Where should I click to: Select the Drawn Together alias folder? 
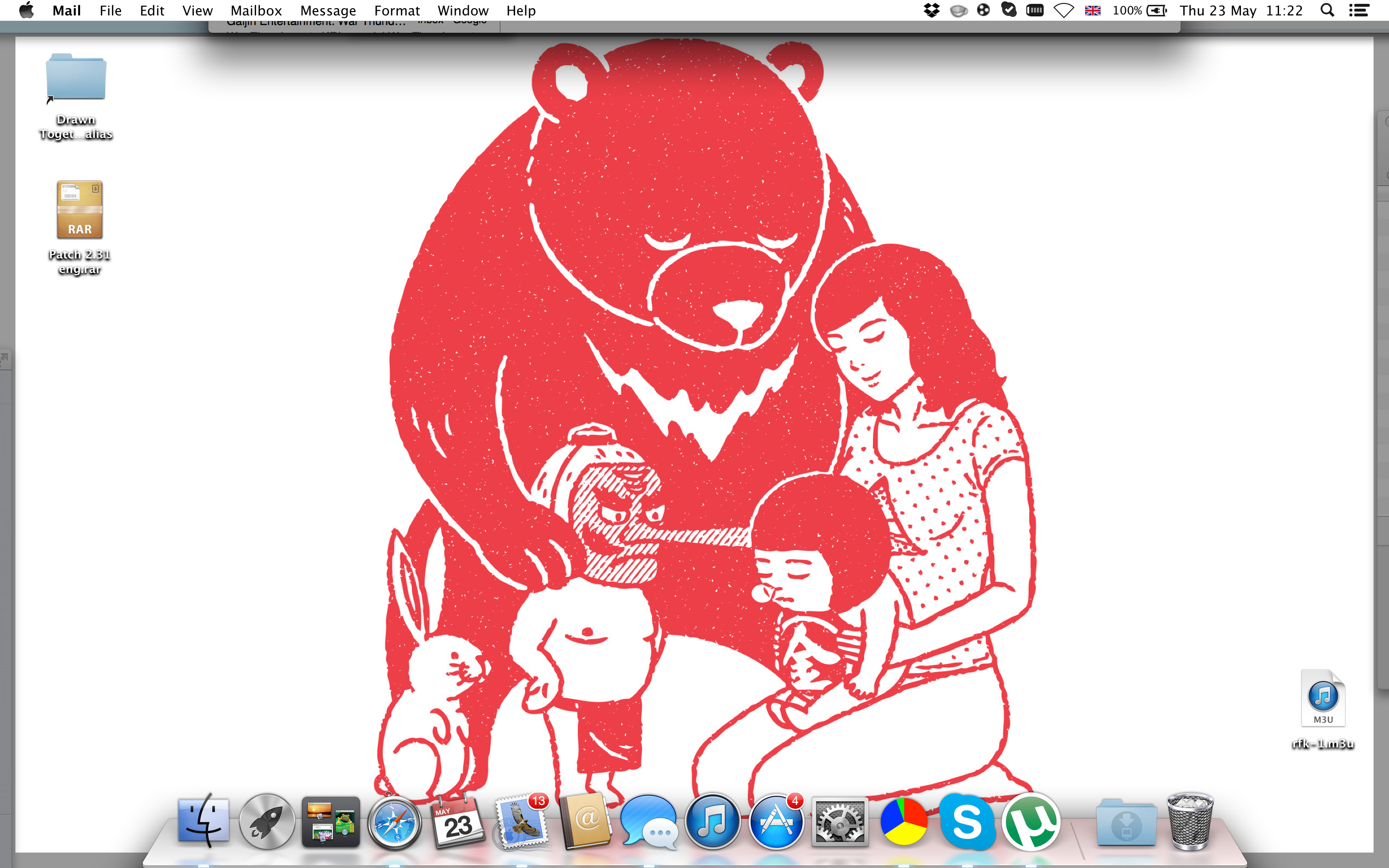point(76,96)
